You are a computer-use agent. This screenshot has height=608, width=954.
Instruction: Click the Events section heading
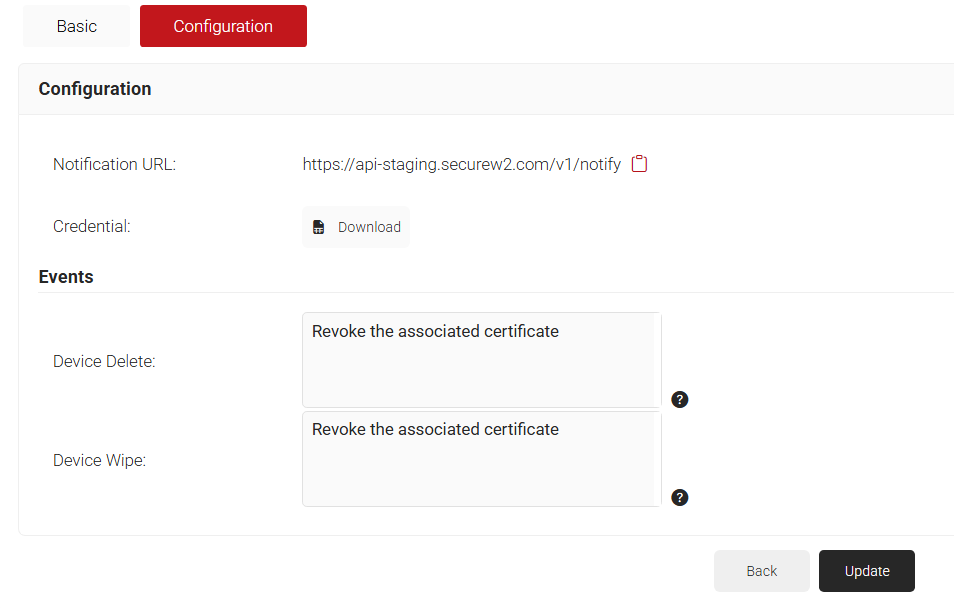[x=66, y=277]
